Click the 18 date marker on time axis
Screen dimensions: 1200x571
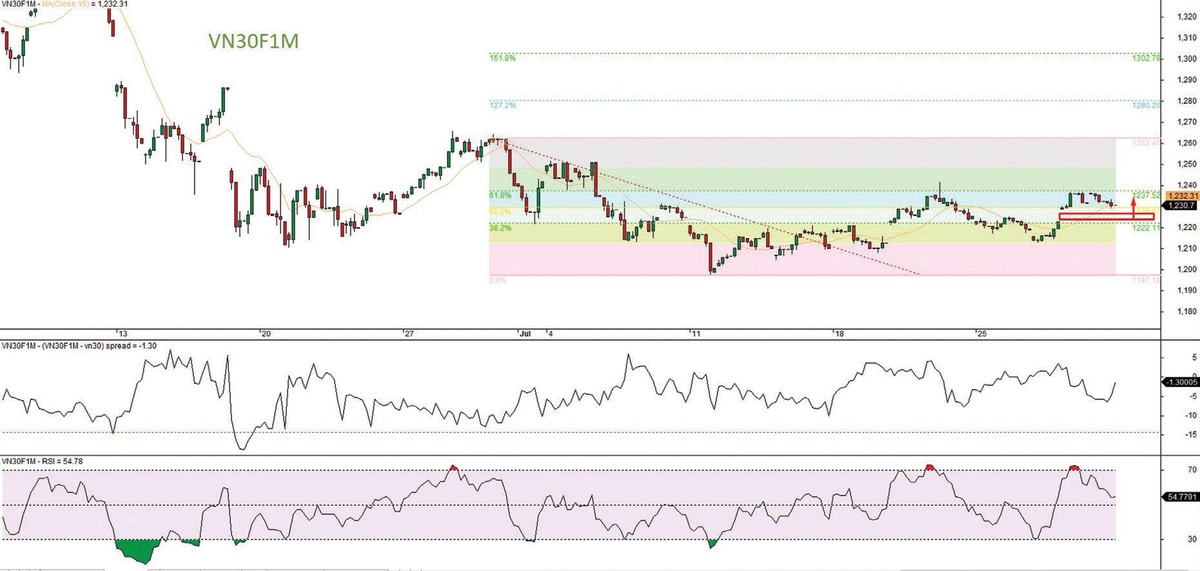point(838,333)
